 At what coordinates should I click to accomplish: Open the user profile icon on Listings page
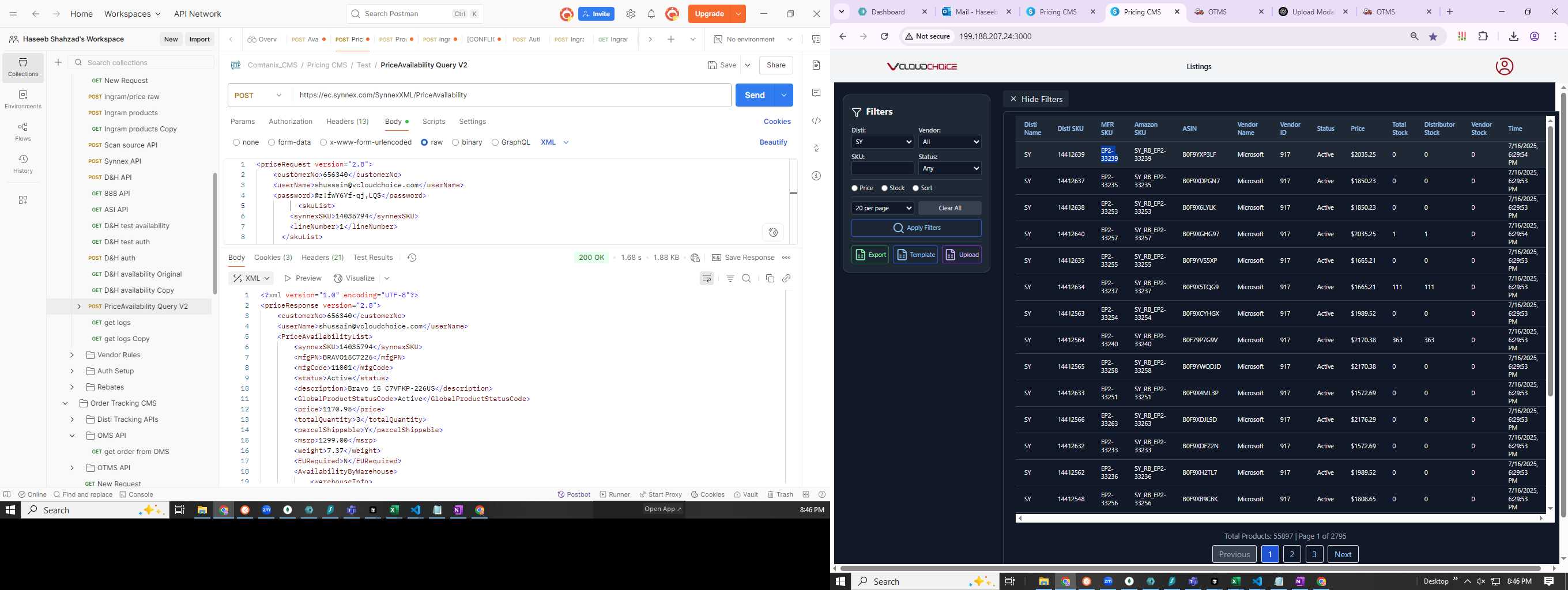[1504, 66]
